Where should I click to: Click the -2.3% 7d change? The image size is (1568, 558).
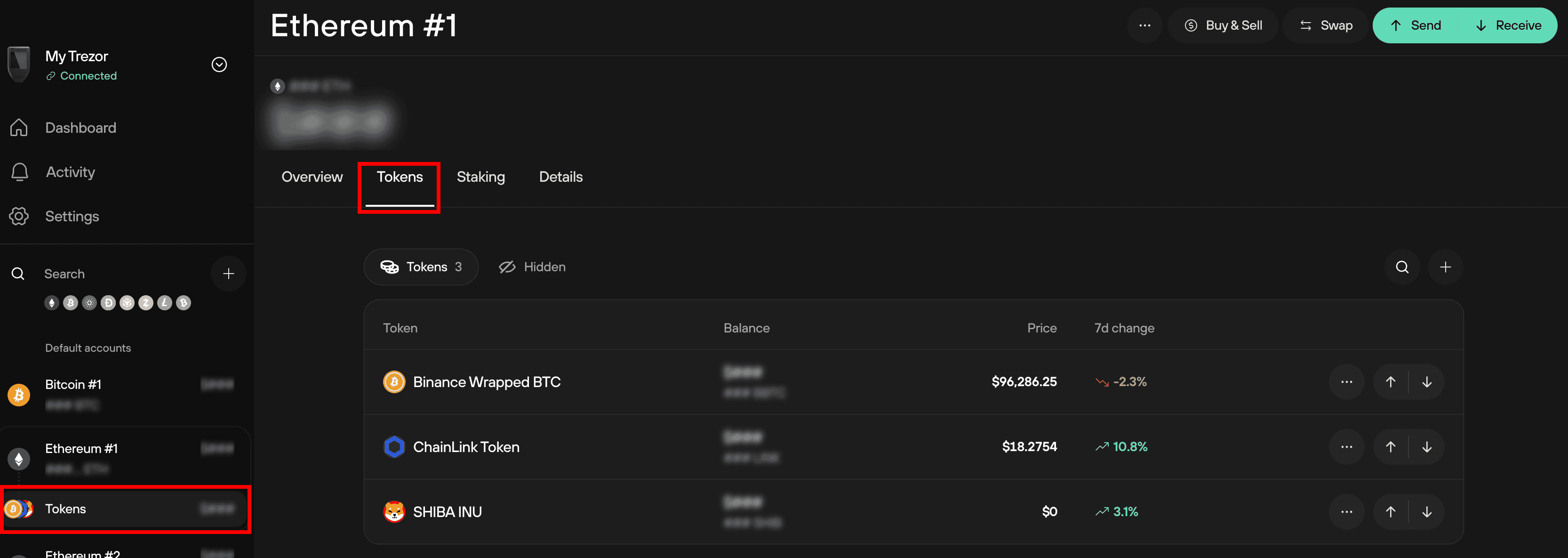click(x=1121, y=382)
